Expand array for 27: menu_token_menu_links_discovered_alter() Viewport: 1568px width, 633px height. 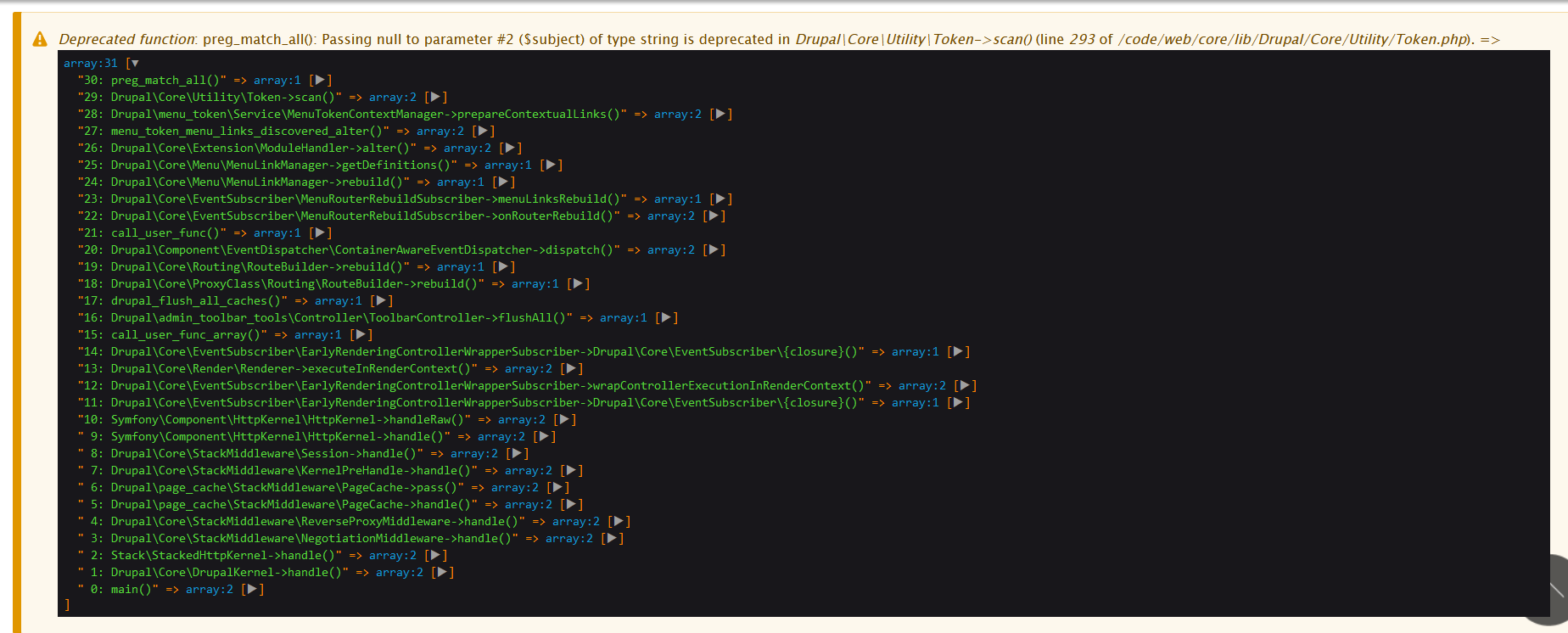click(x=483, y=132)
